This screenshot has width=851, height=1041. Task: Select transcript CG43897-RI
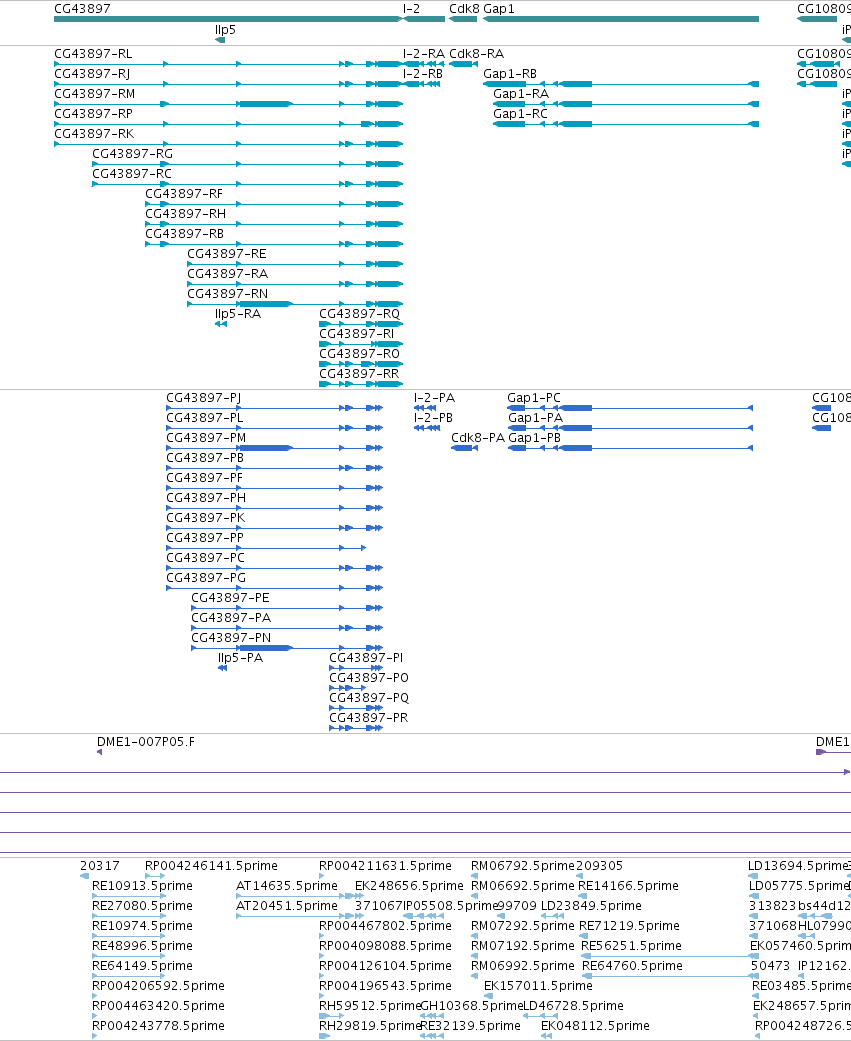point(360,344)
